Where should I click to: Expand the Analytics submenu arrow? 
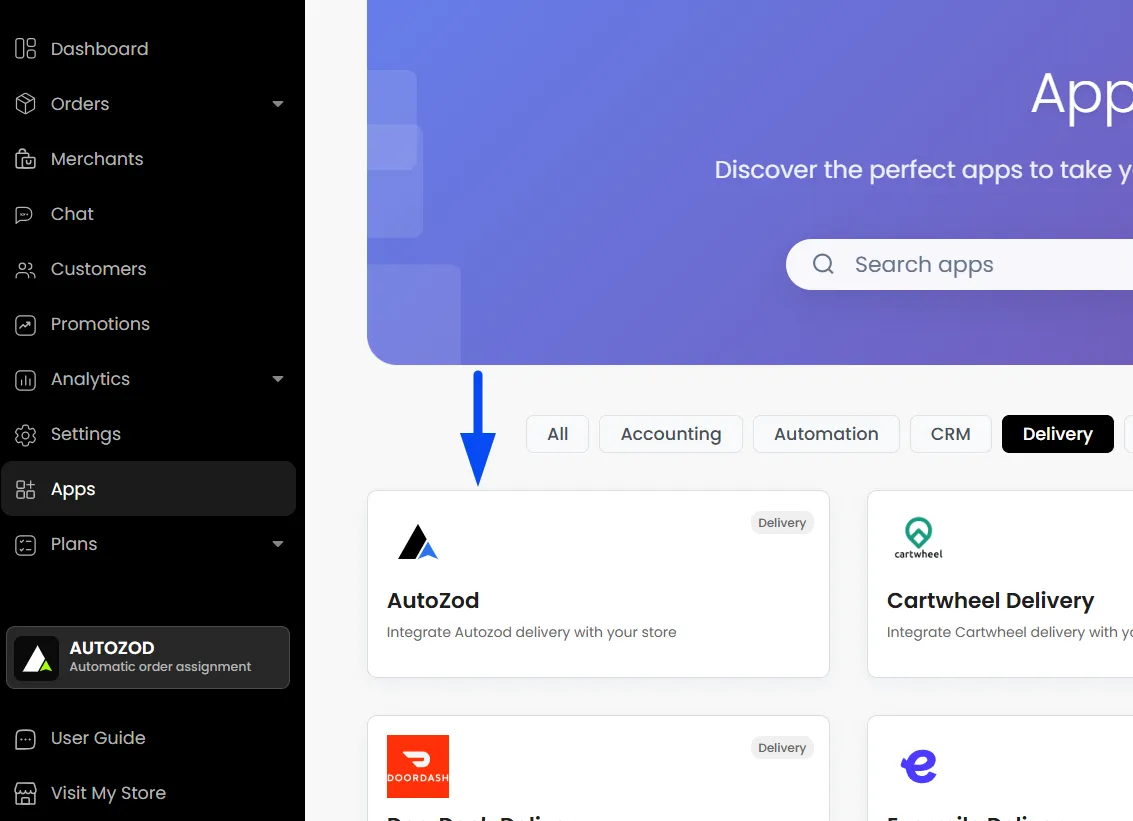point(277,379)
